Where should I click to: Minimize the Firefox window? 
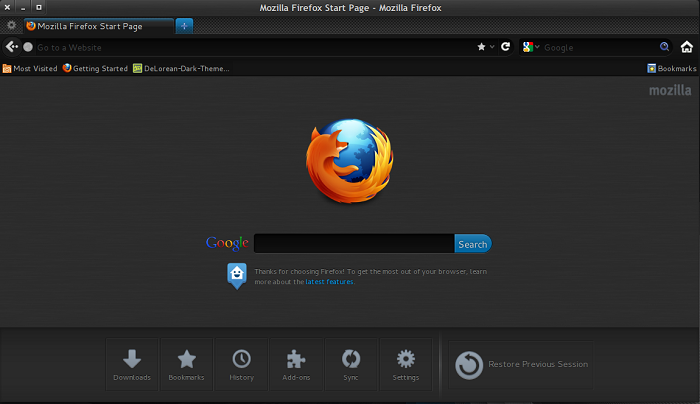click(x=23, y=7)
